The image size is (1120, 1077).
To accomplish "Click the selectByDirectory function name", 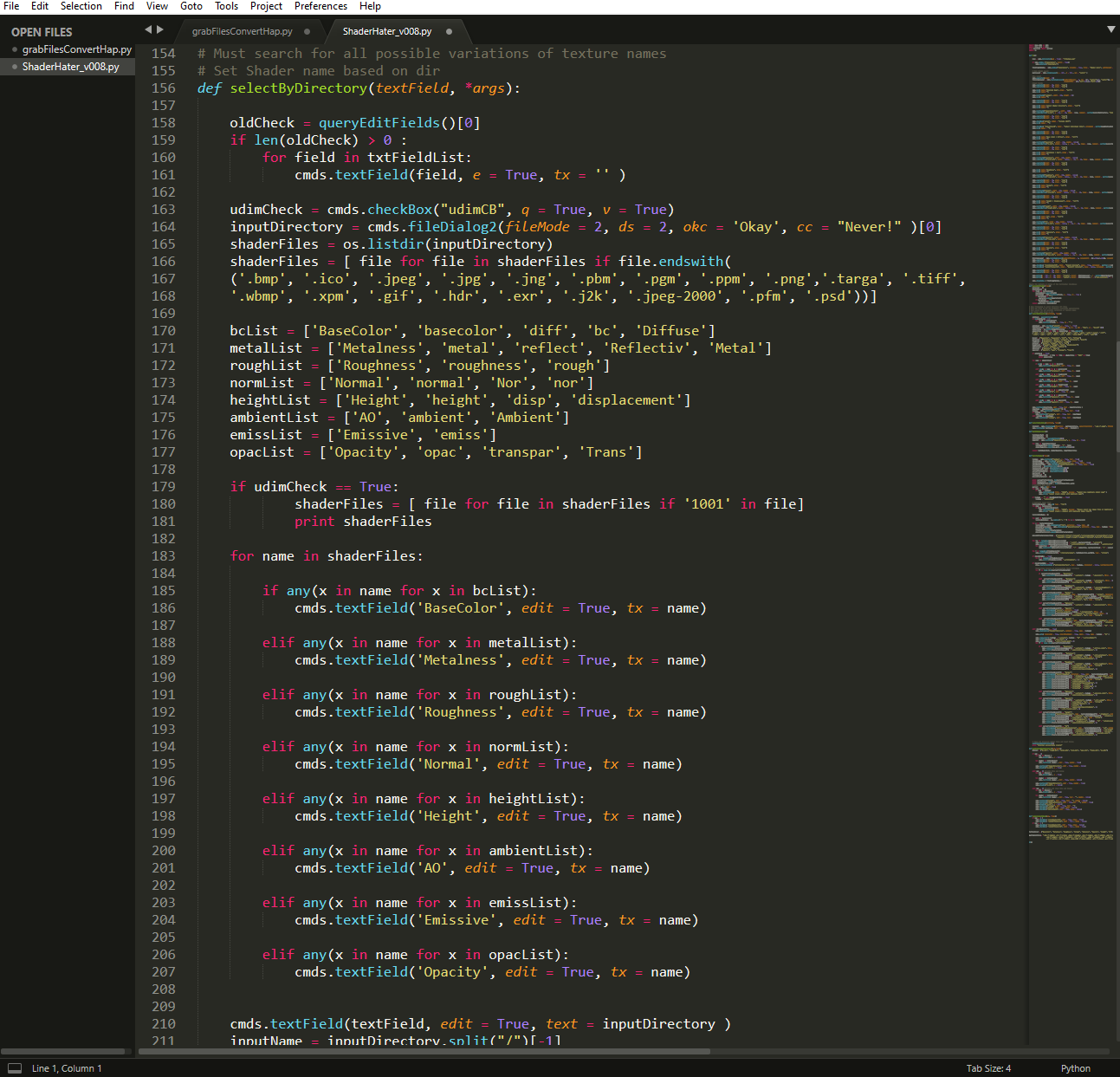I will (299, 88).
